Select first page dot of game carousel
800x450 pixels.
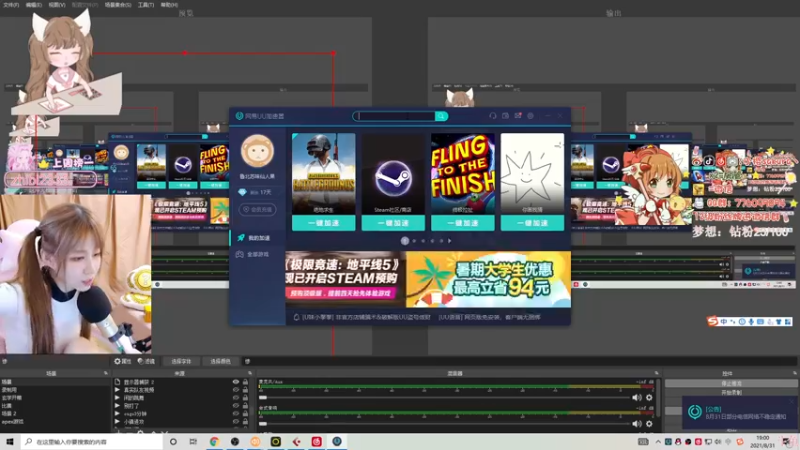pos(405,241)
